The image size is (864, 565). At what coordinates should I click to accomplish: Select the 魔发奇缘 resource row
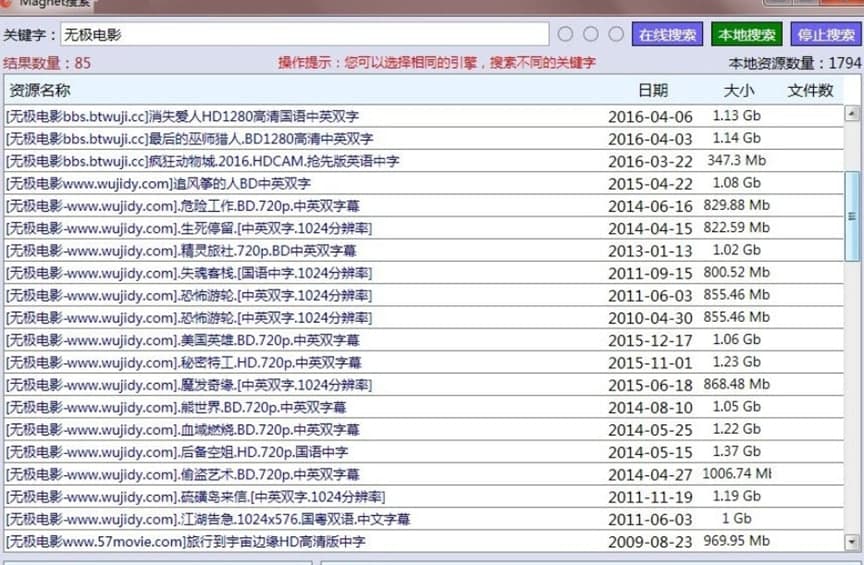point(424,385)
